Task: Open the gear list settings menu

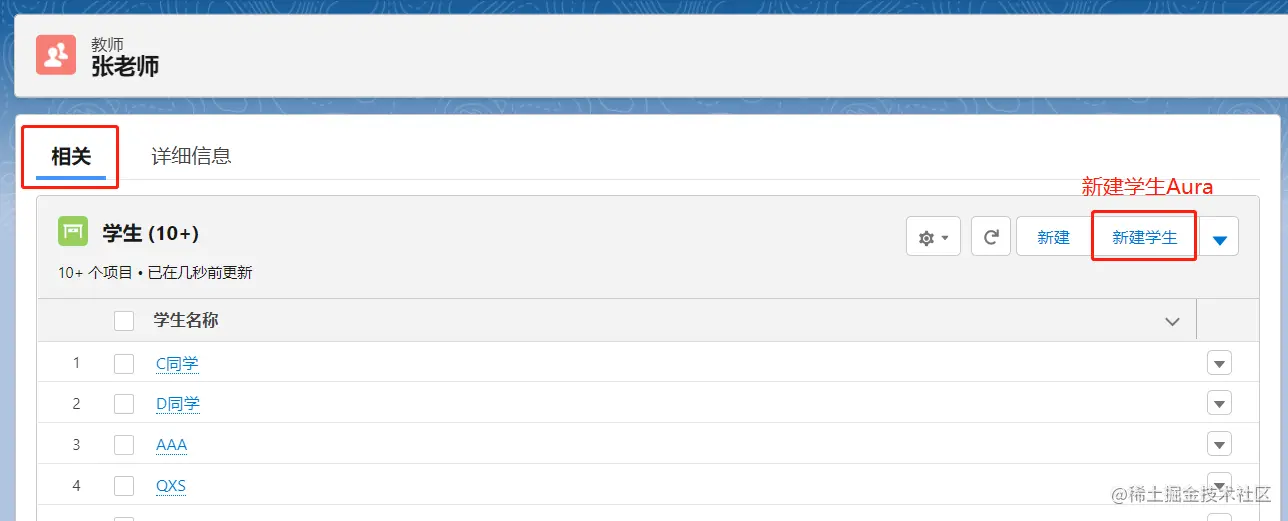Action: [933, 237]
